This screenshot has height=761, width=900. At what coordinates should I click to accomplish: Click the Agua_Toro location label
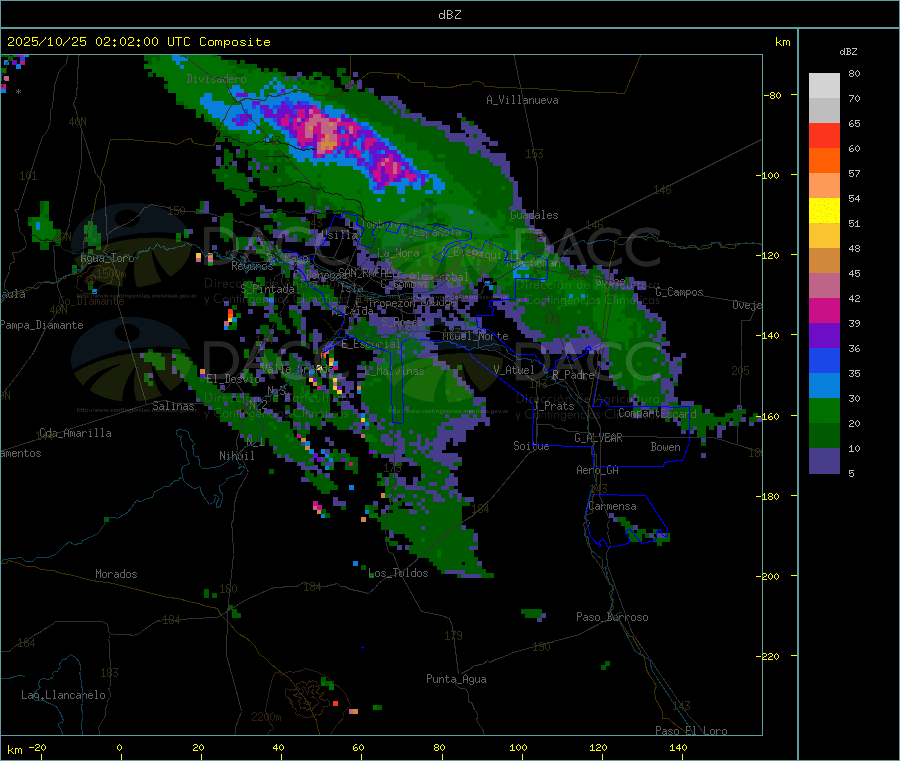[107, 258]
